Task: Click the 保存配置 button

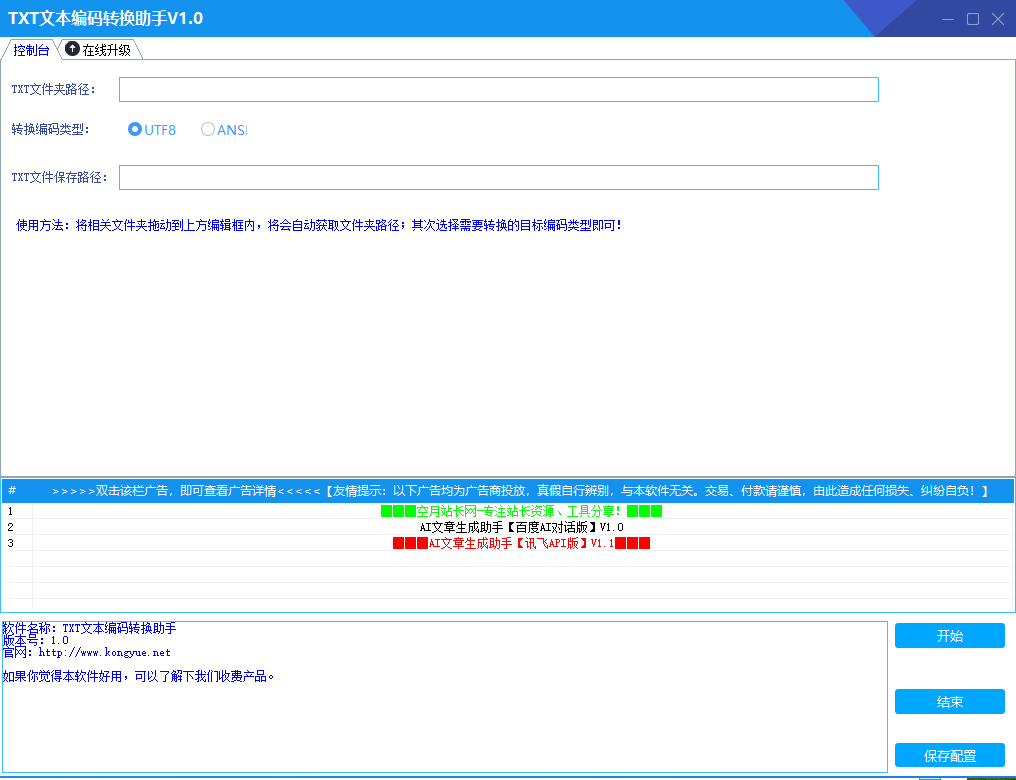Action: pyautogui.click(x=949, y=755)
